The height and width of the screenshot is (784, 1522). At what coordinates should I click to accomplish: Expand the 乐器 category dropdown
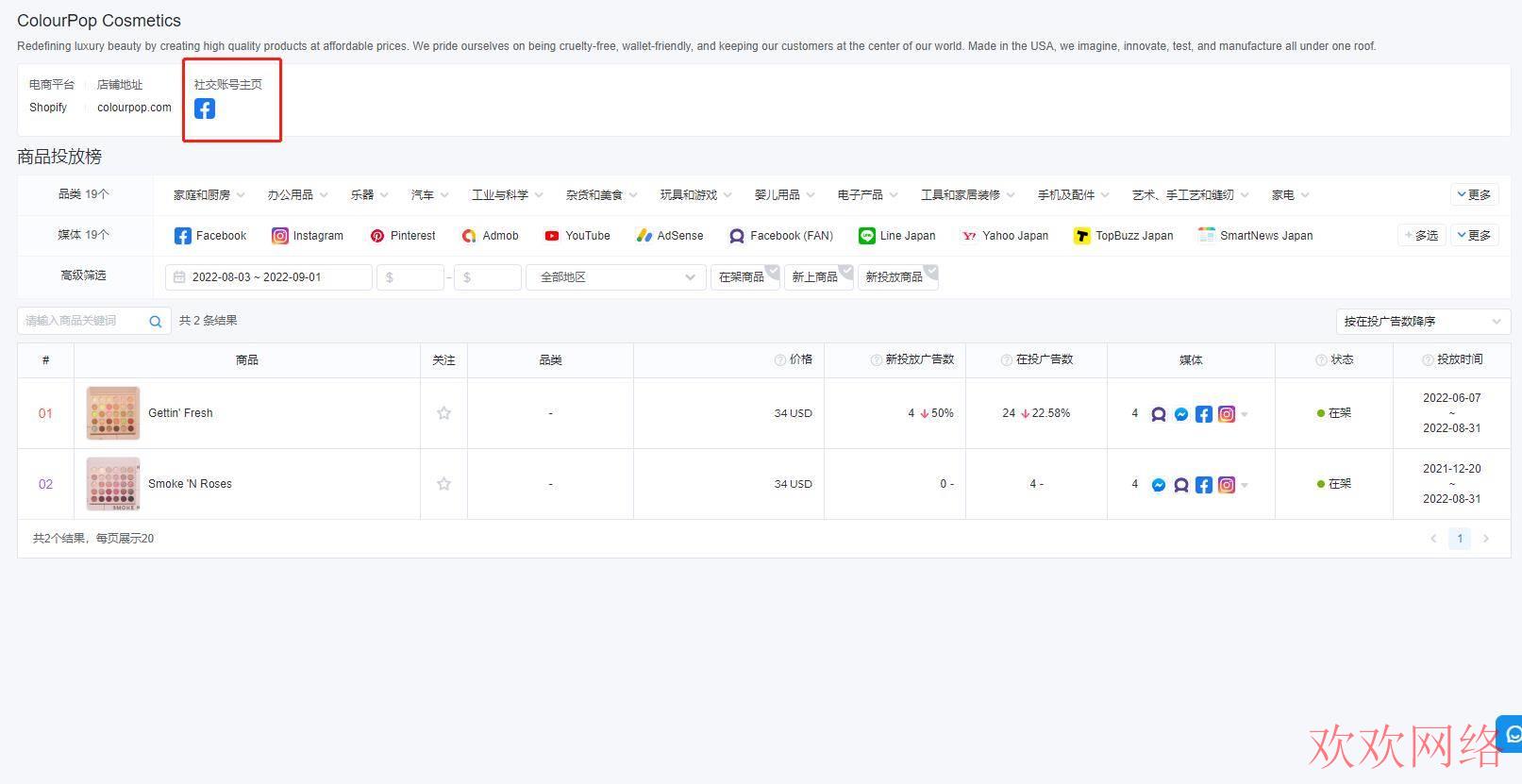(369, 195)
